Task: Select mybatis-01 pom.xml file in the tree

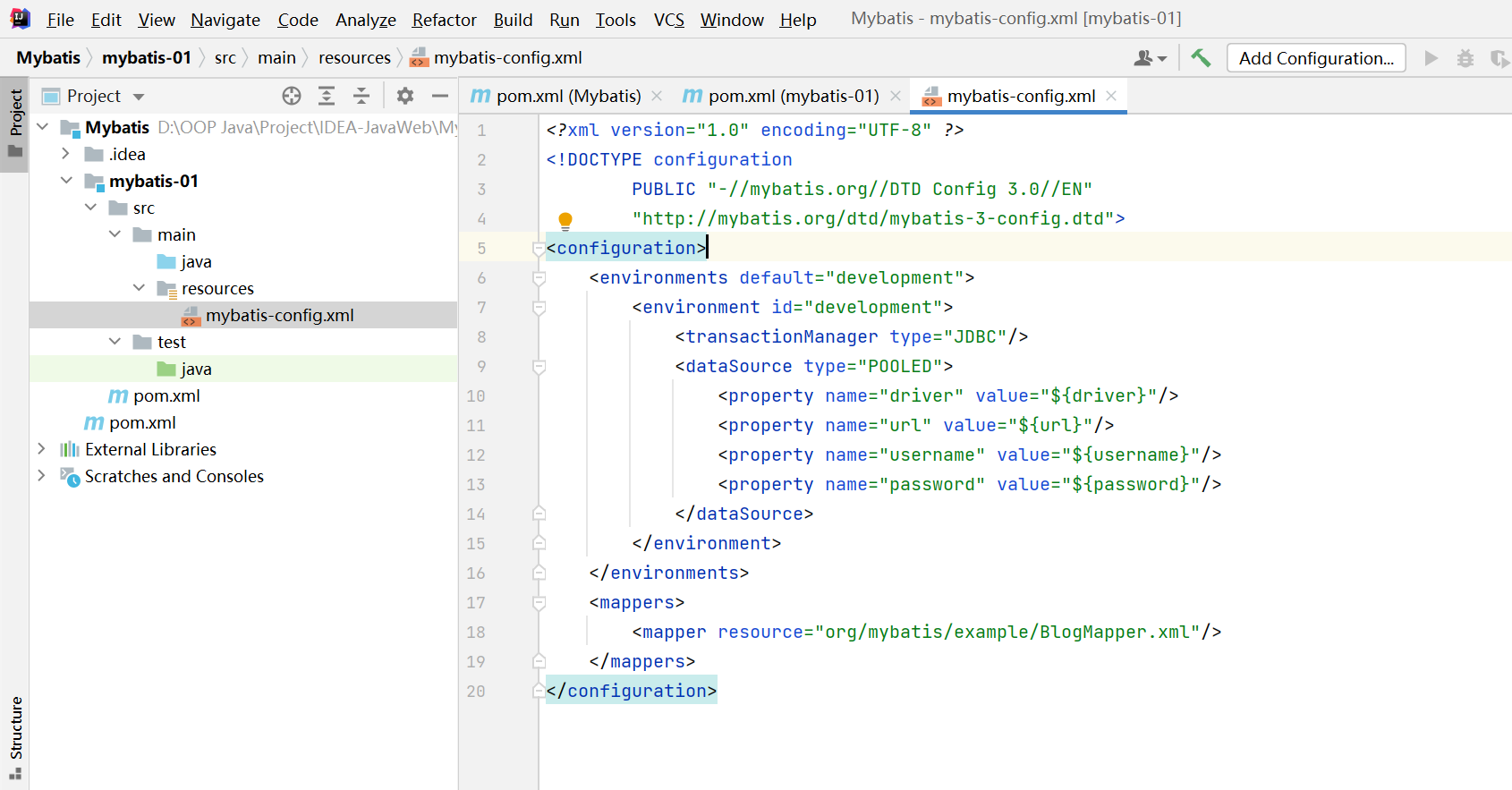Action: (x=166, y=395)
